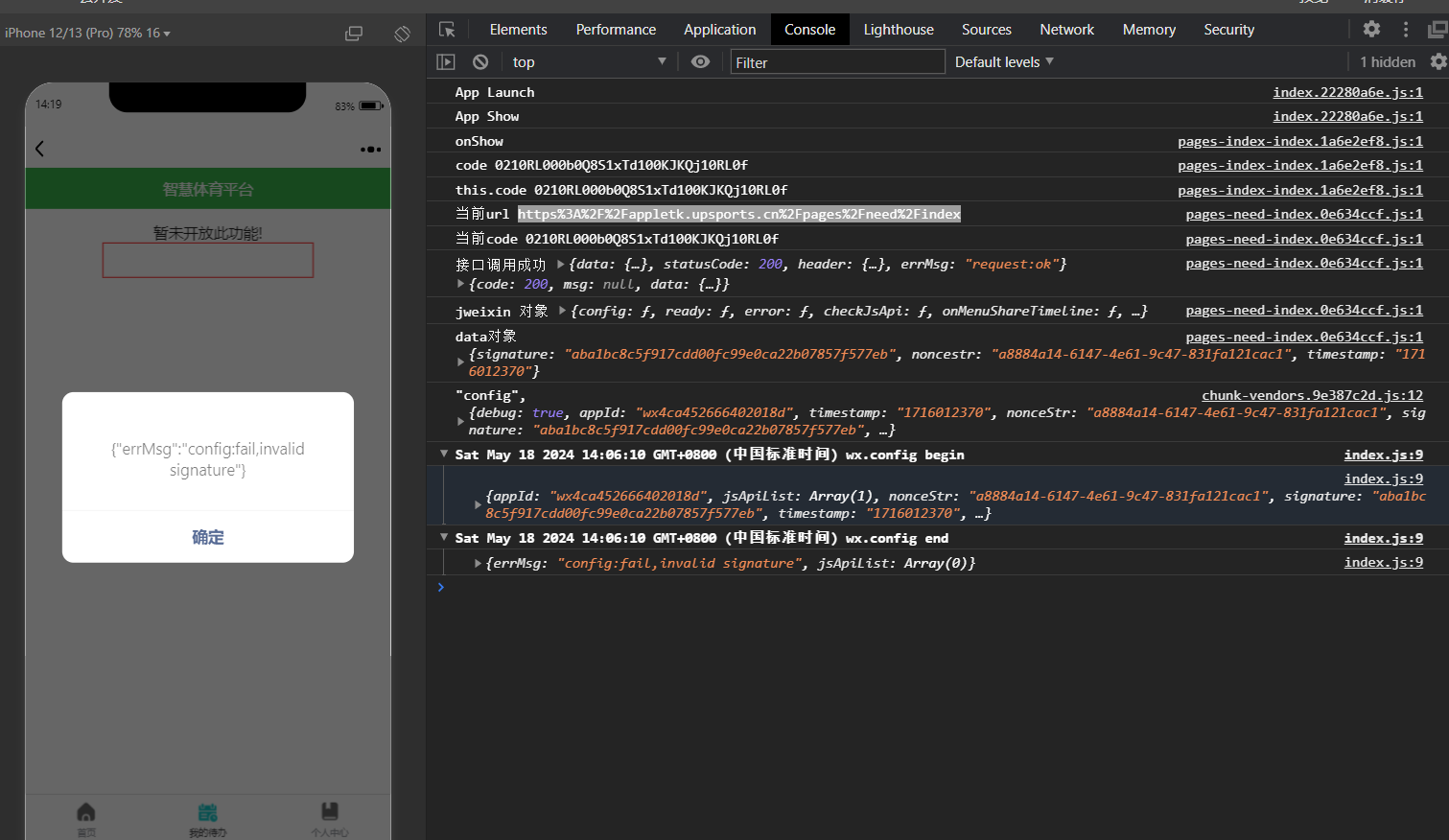This screenshot has width=1449, height=840.
Task: Create live expression eye icon
Action: [x=701, y=61]
